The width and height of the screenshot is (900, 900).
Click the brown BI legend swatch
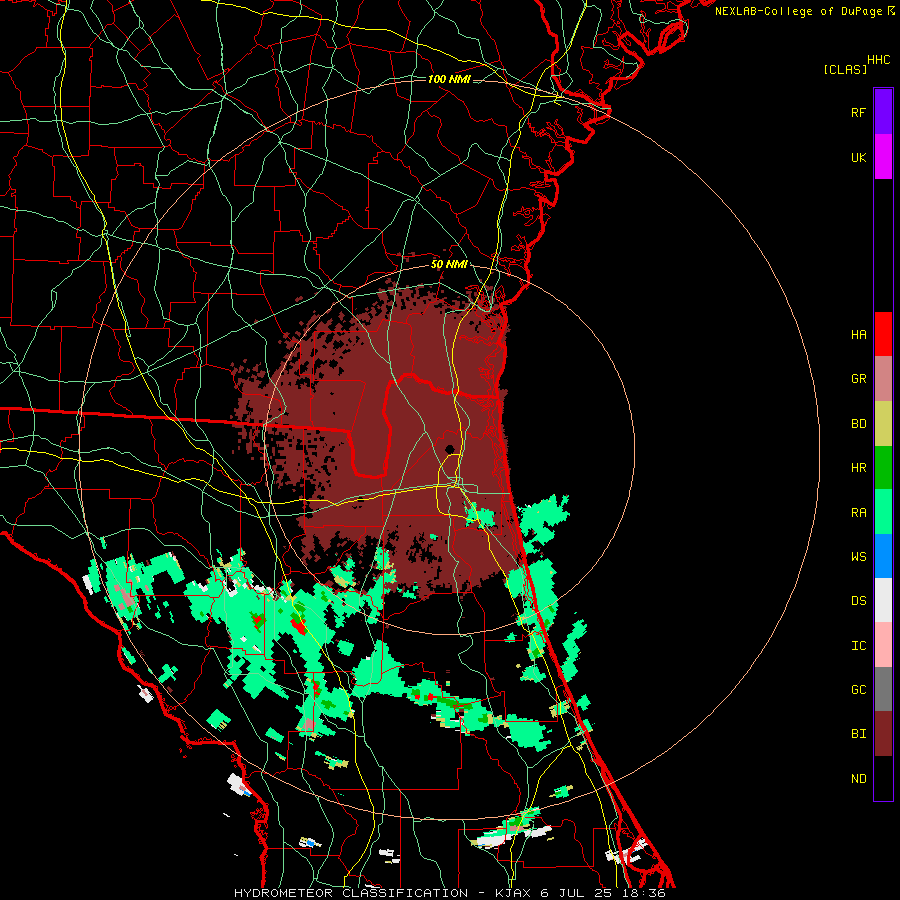click(883, 734)
